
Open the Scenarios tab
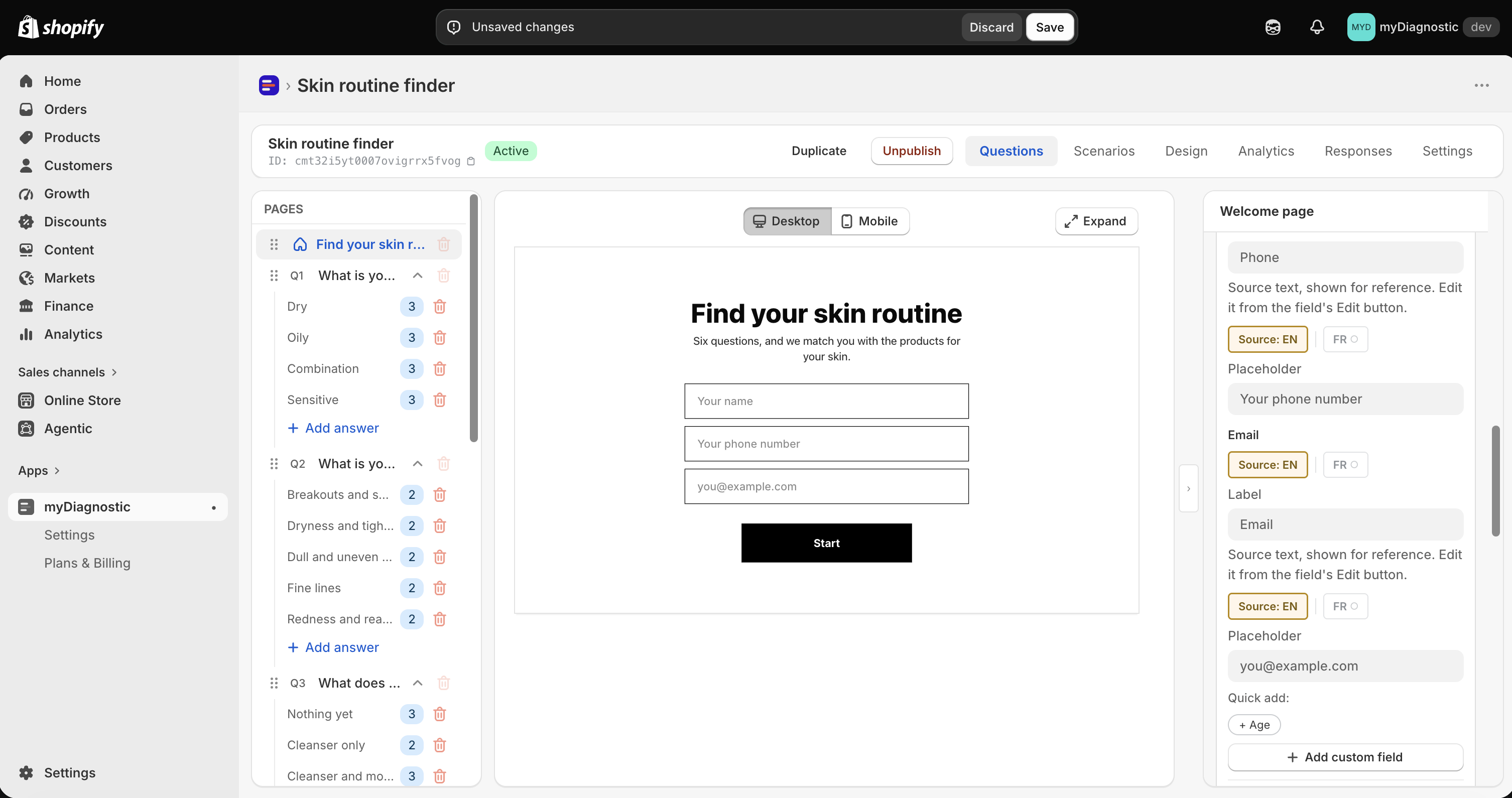click(1104, 152)
